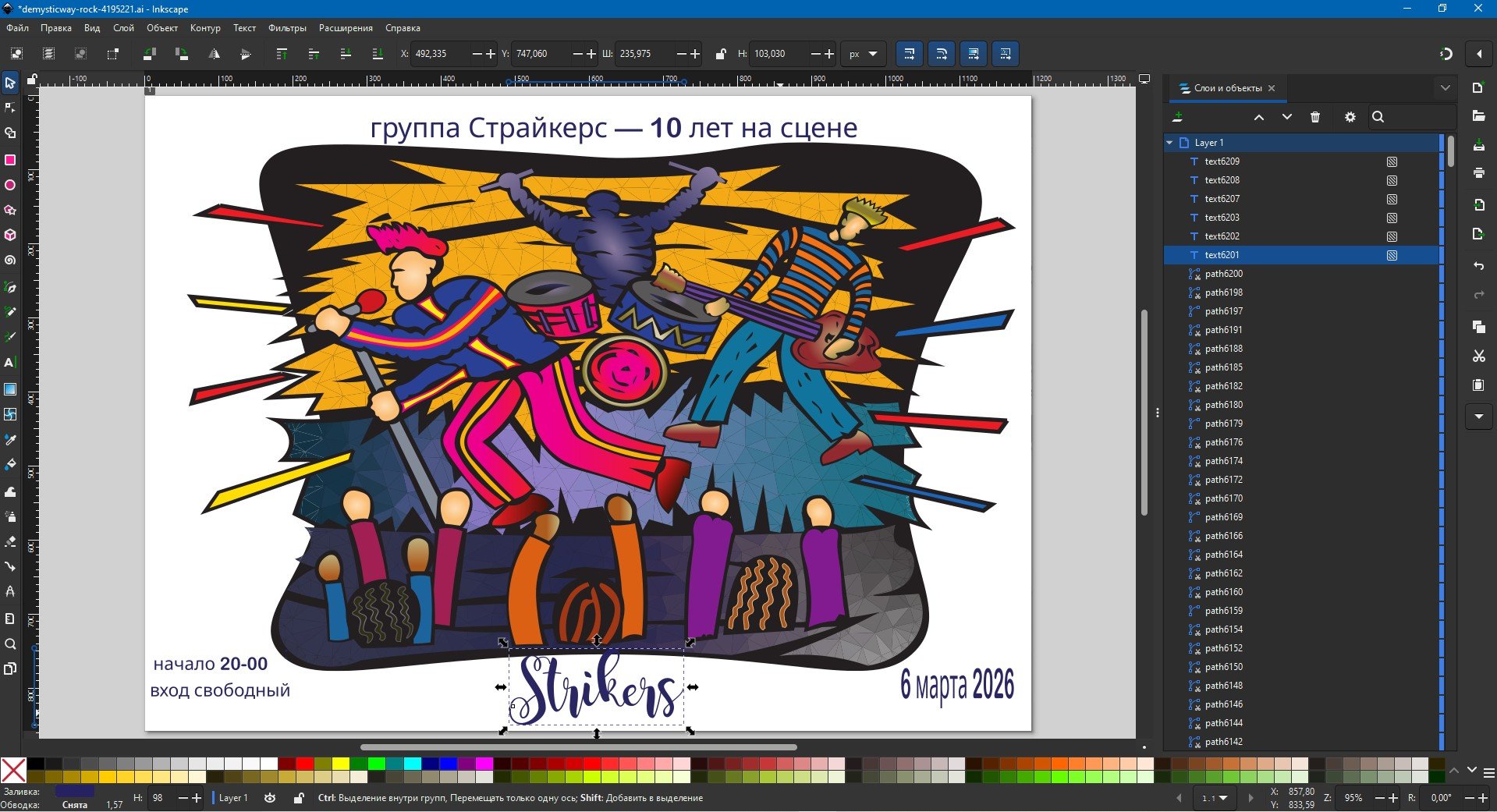Pick the Eyedropper color picker tool

click(x=10, y=440)
